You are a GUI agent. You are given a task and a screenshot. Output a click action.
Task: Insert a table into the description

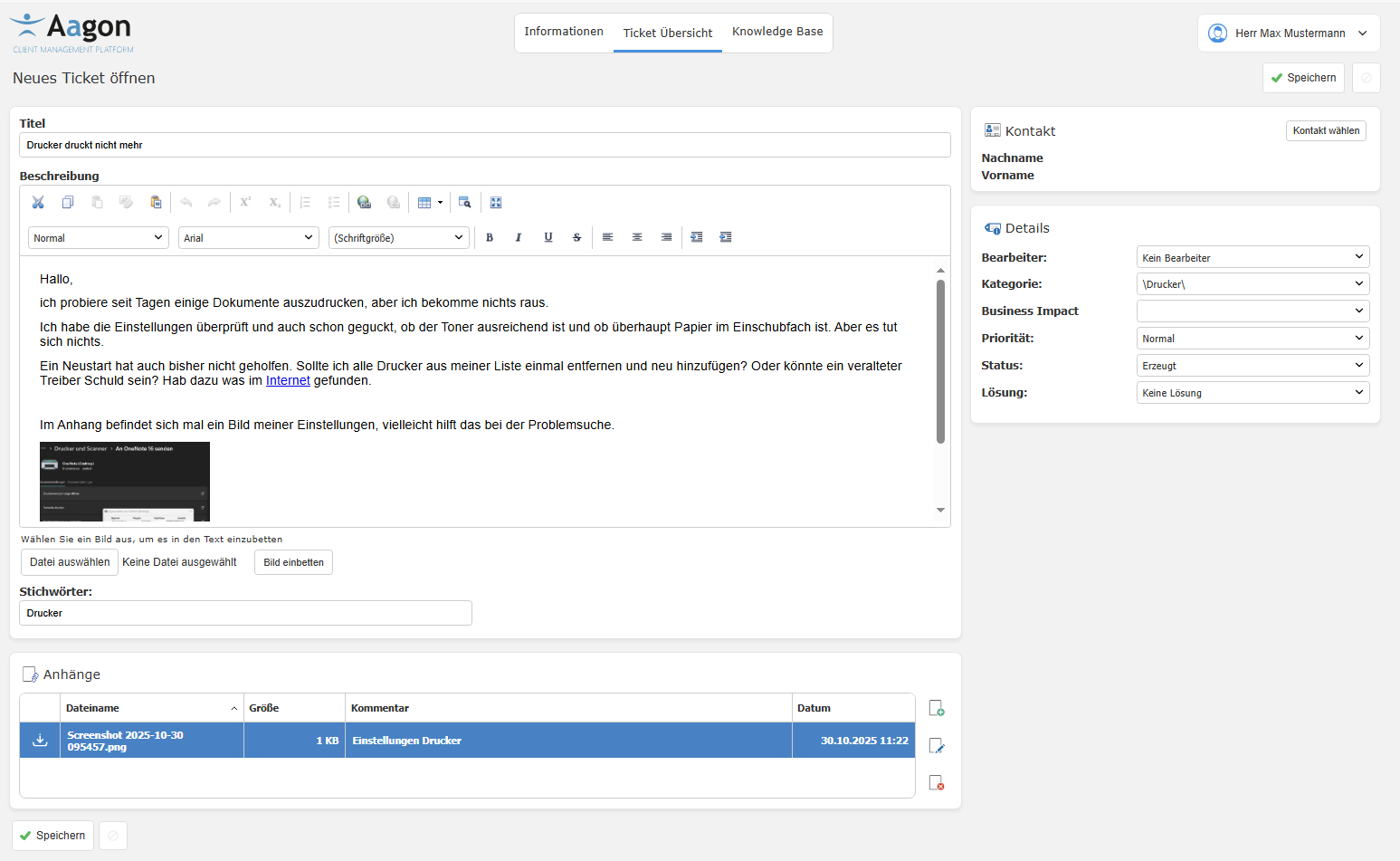[x=425, y=202]
